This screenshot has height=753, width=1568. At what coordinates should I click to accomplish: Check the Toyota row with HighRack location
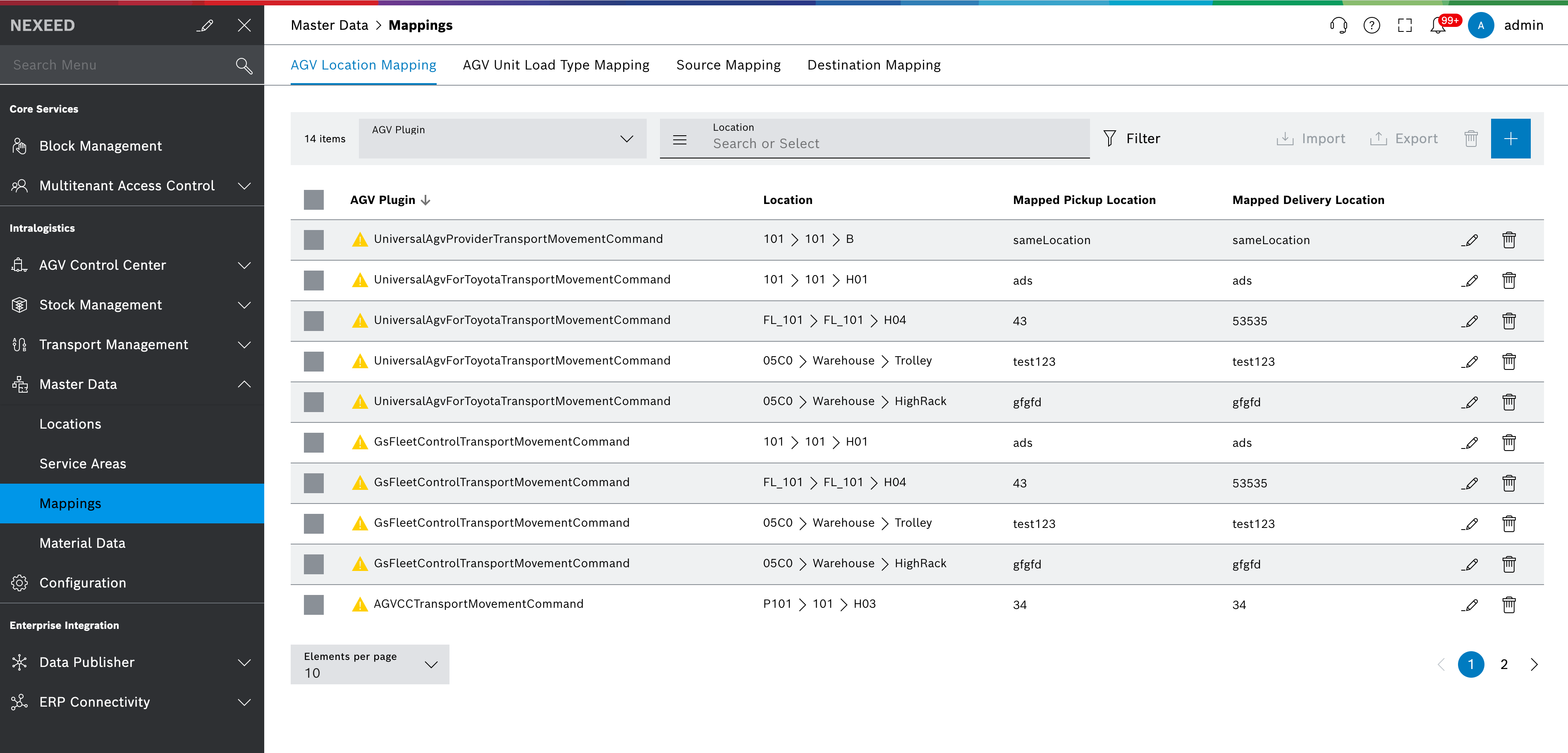(x=313, y=401)
